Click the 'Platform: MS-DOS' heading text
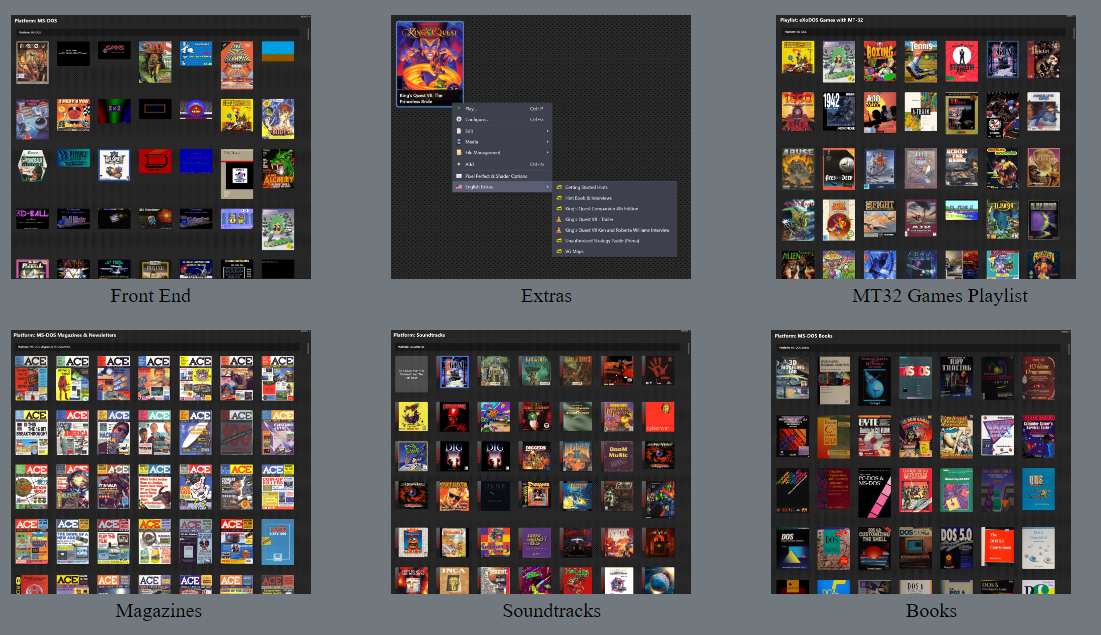 [36, 20]
